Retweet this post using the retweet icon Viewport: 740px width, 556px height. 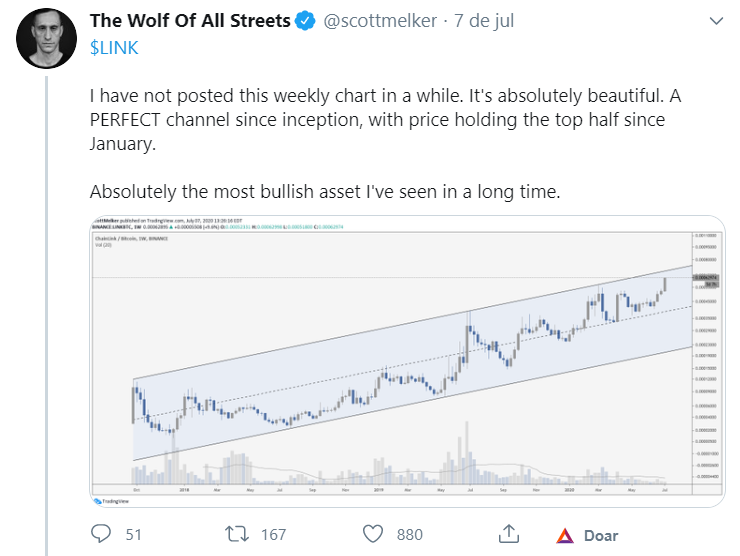[237, 534]
